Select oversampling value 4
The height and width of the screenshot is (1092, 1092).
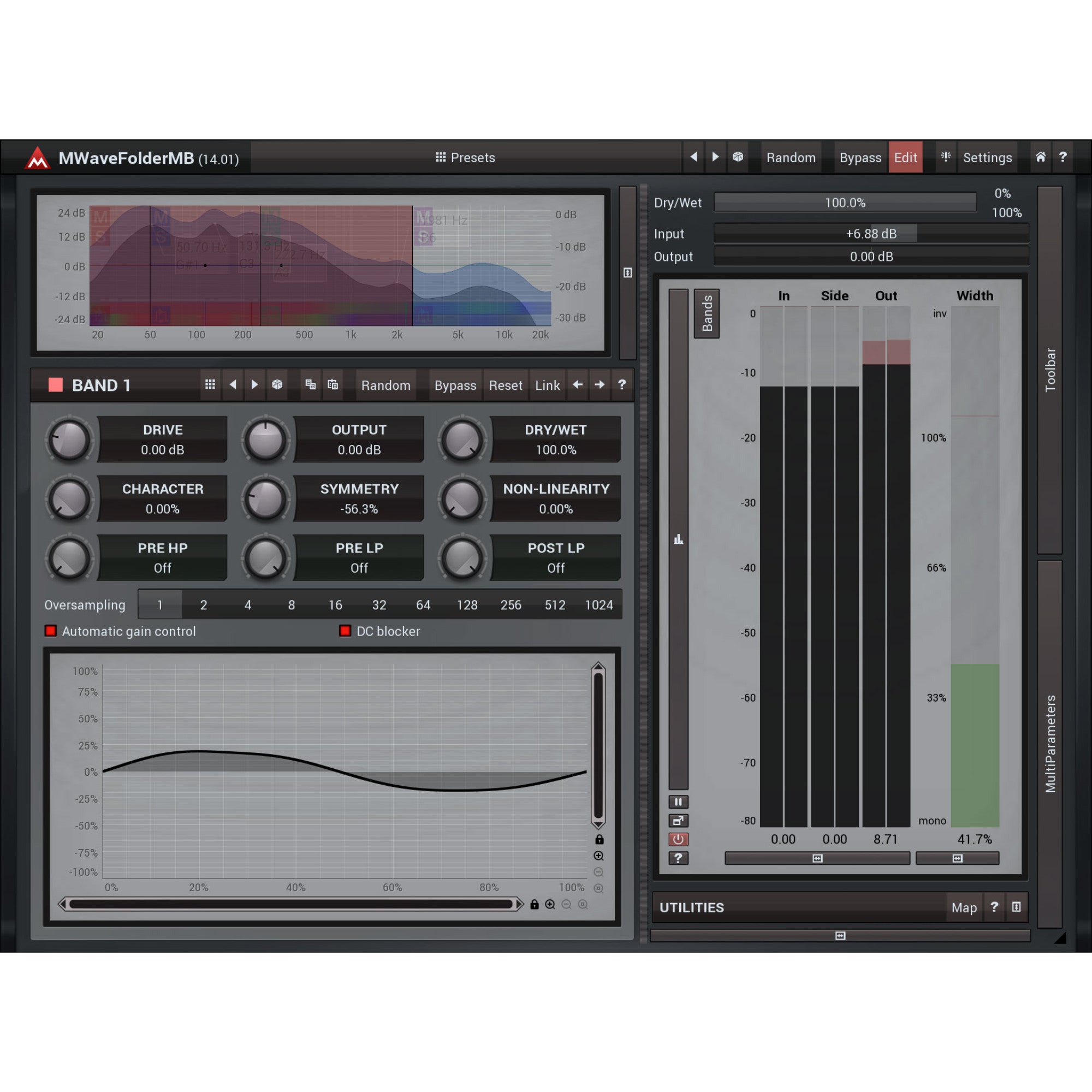[x=247, y=605]
